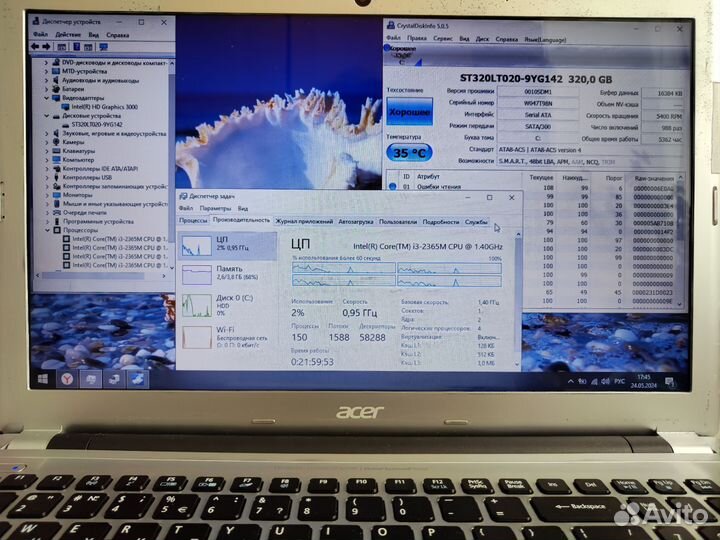Expand the DVD-дисководы category
This screenshot has width=720, height=540.
46,62
